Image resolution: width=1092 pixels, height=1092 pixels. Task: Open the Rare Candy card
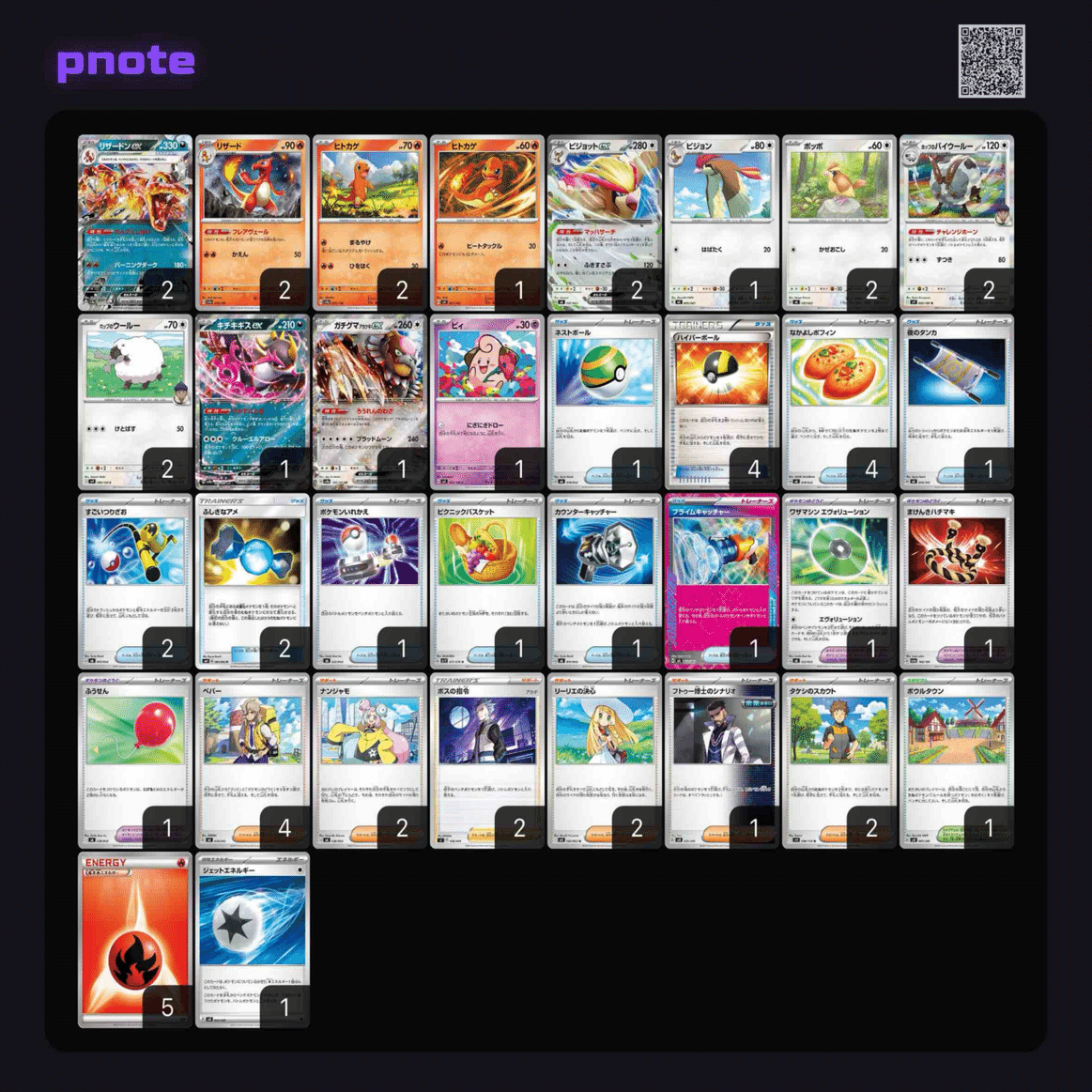(252, 581)
